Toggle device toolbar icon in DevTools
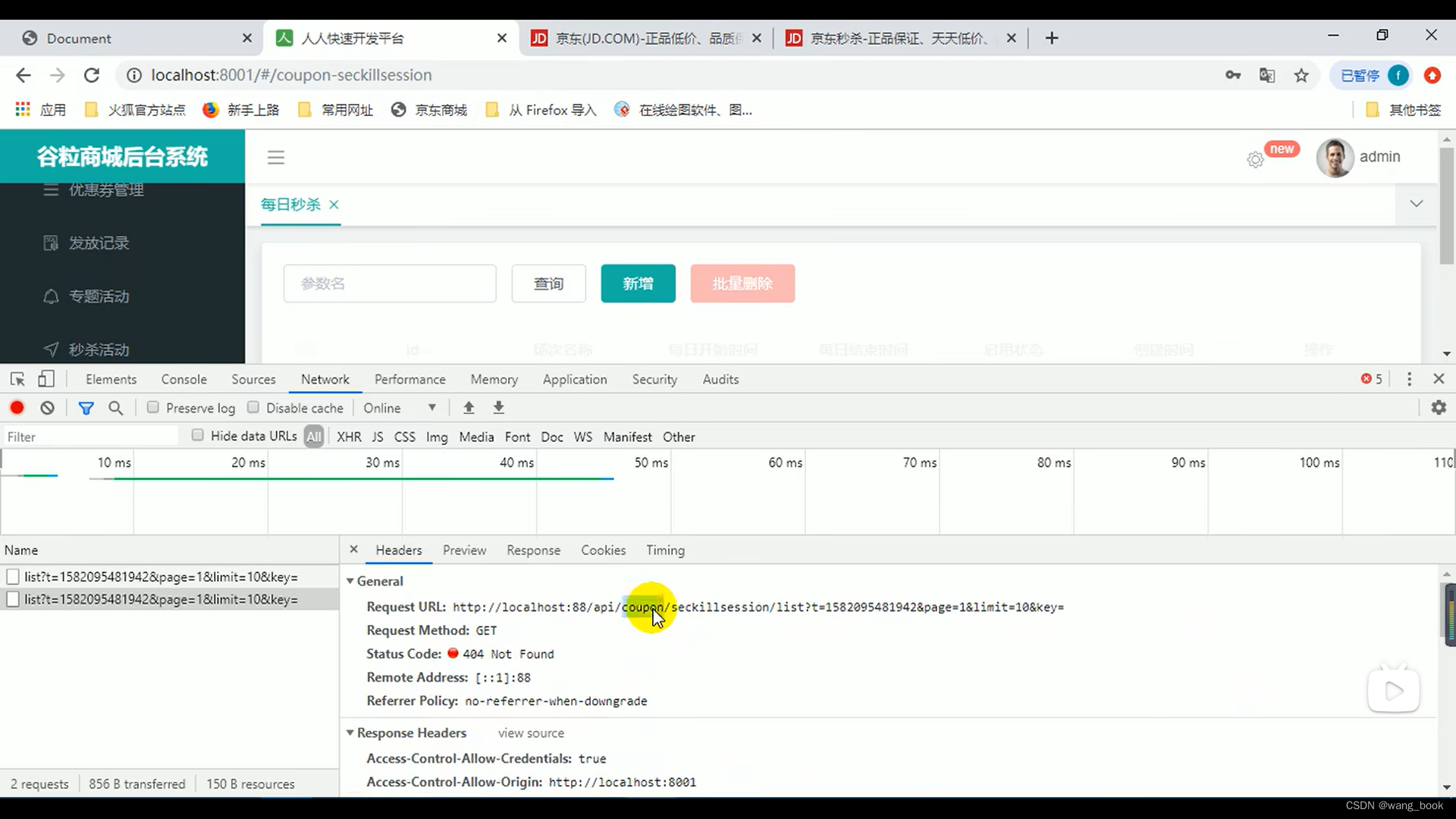Image resolution: width=1456 pixels, height=819 pixels. tap(46, 379)
